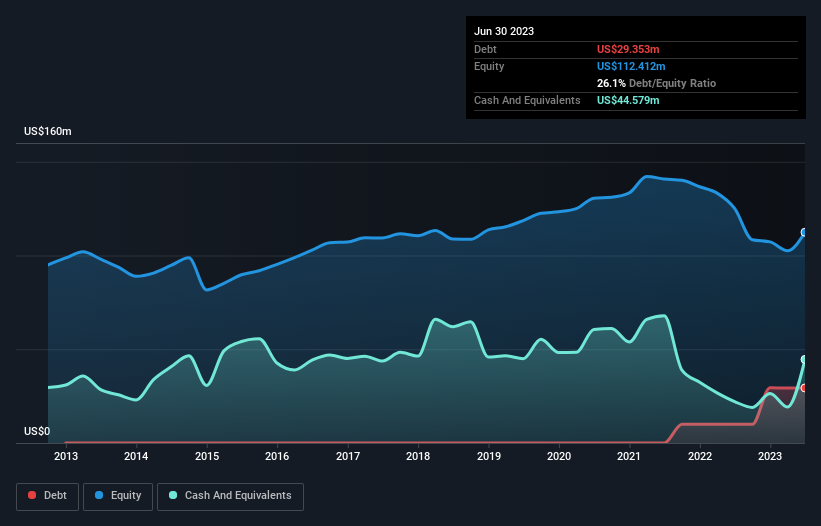Click the Equity label in tooltip
Viewport: 821px width, 526px height.
point(489,66)
